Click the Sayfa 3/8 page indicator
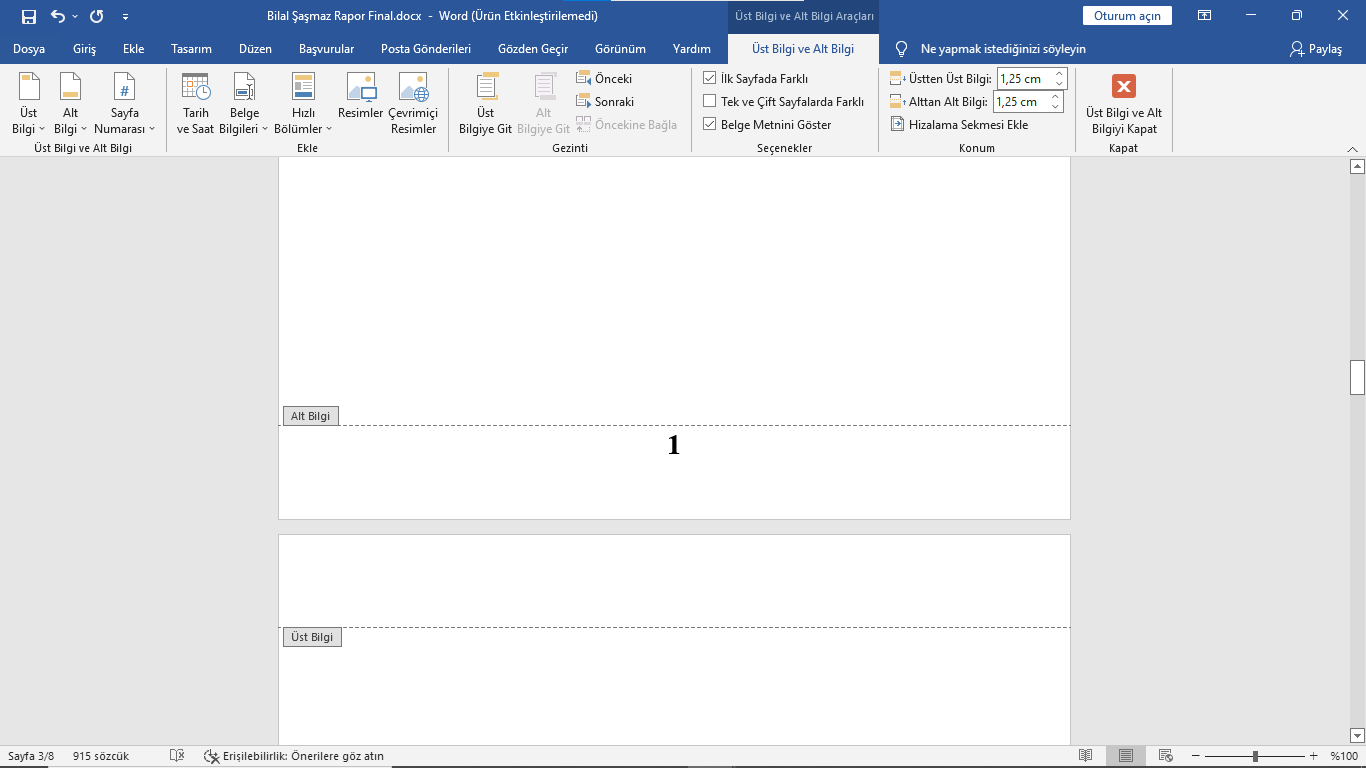The image size is (1366, 768). click(x=32, y=756)
